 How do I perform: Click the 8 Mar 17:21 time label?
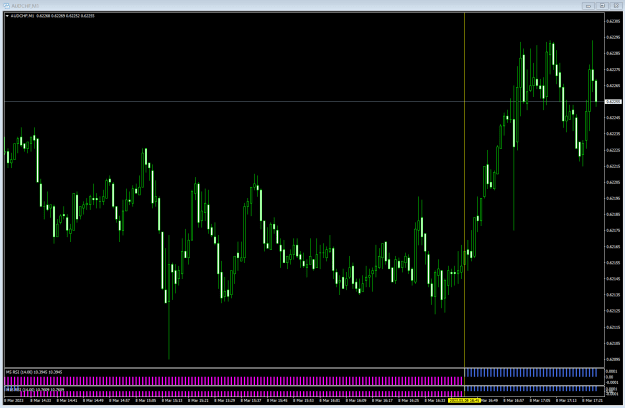point(593,400)
